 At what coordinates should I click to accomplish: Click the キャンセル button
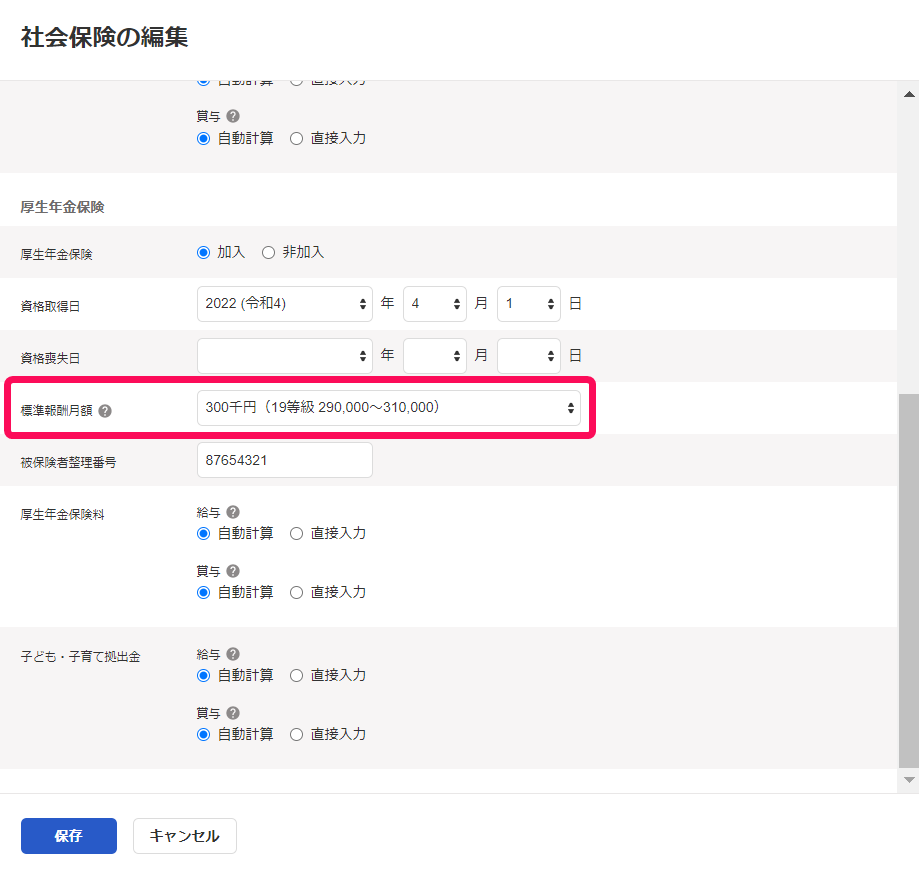(x=185, y=836)
